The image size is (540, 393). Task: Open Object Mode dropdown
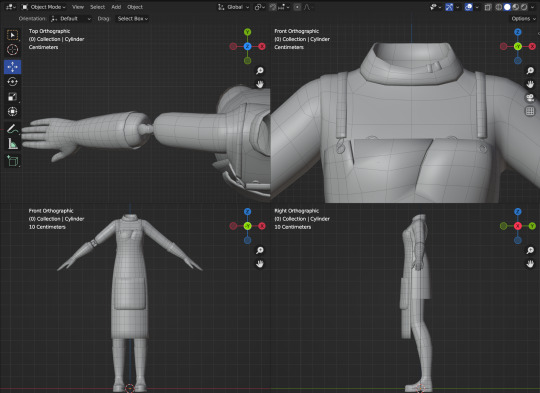44,7
